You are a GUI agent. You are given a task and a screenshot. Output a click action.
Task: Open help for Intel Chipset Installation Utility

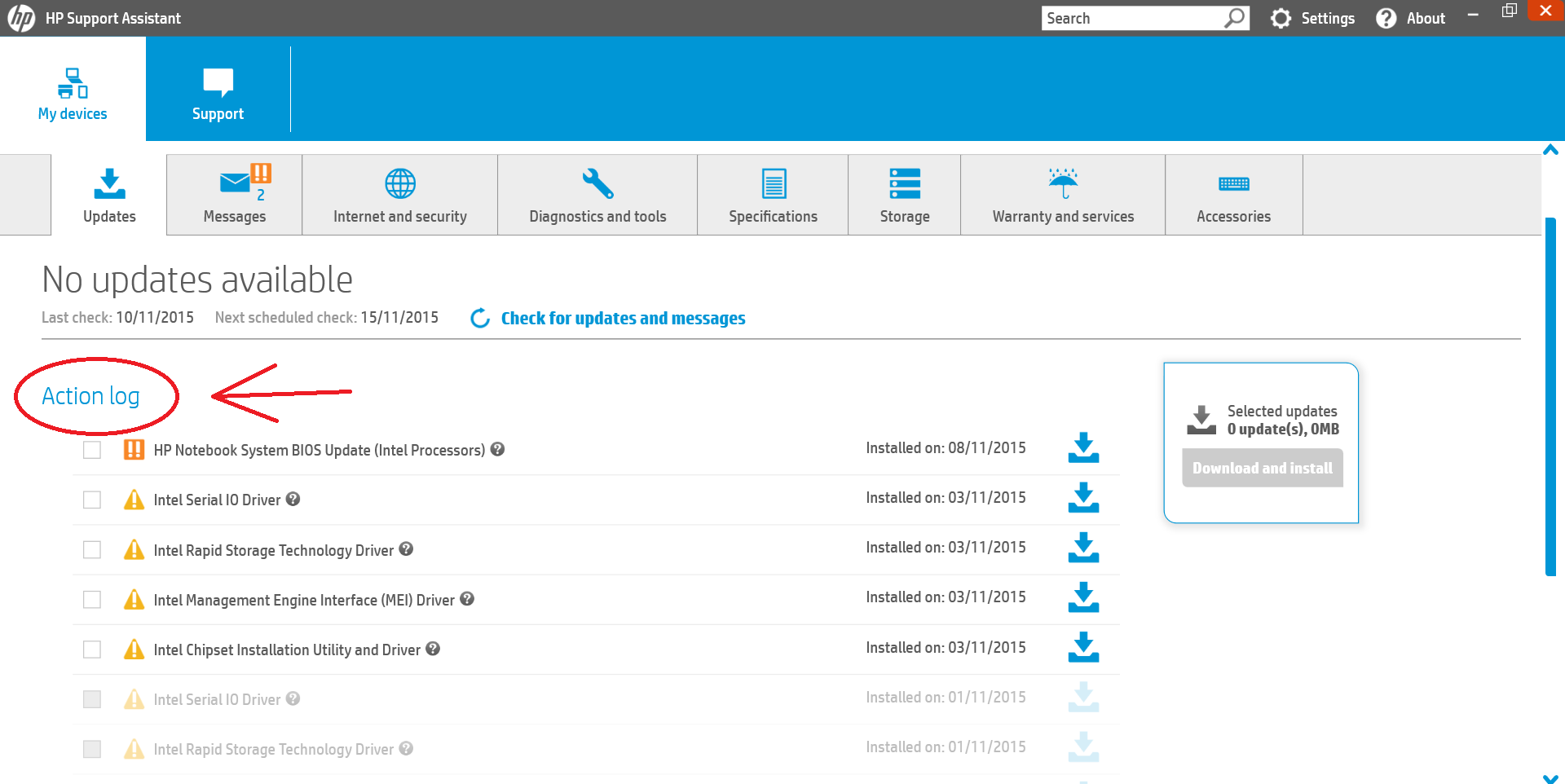(x=433, y=649)
